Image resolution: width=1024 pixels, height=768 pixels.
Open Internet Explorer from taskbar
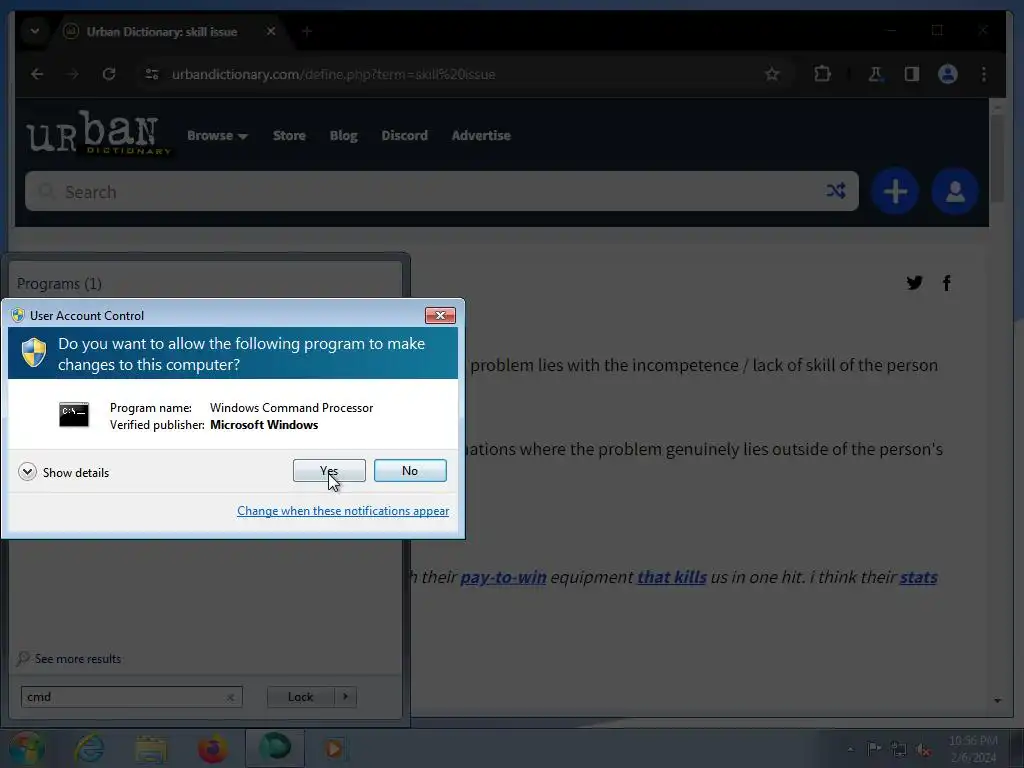(89, 748)
